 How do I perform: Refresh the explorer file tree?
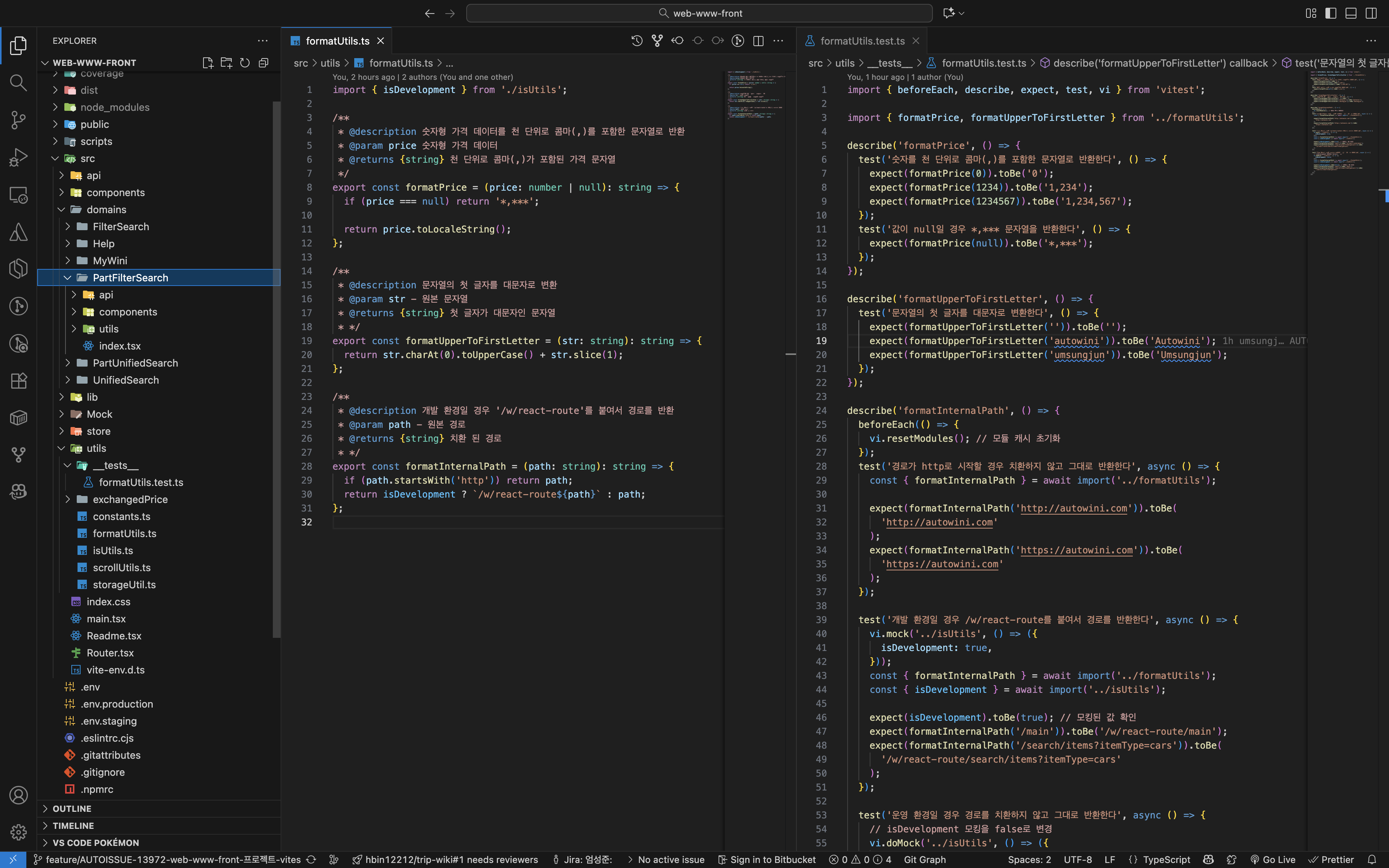coord(245,62)
